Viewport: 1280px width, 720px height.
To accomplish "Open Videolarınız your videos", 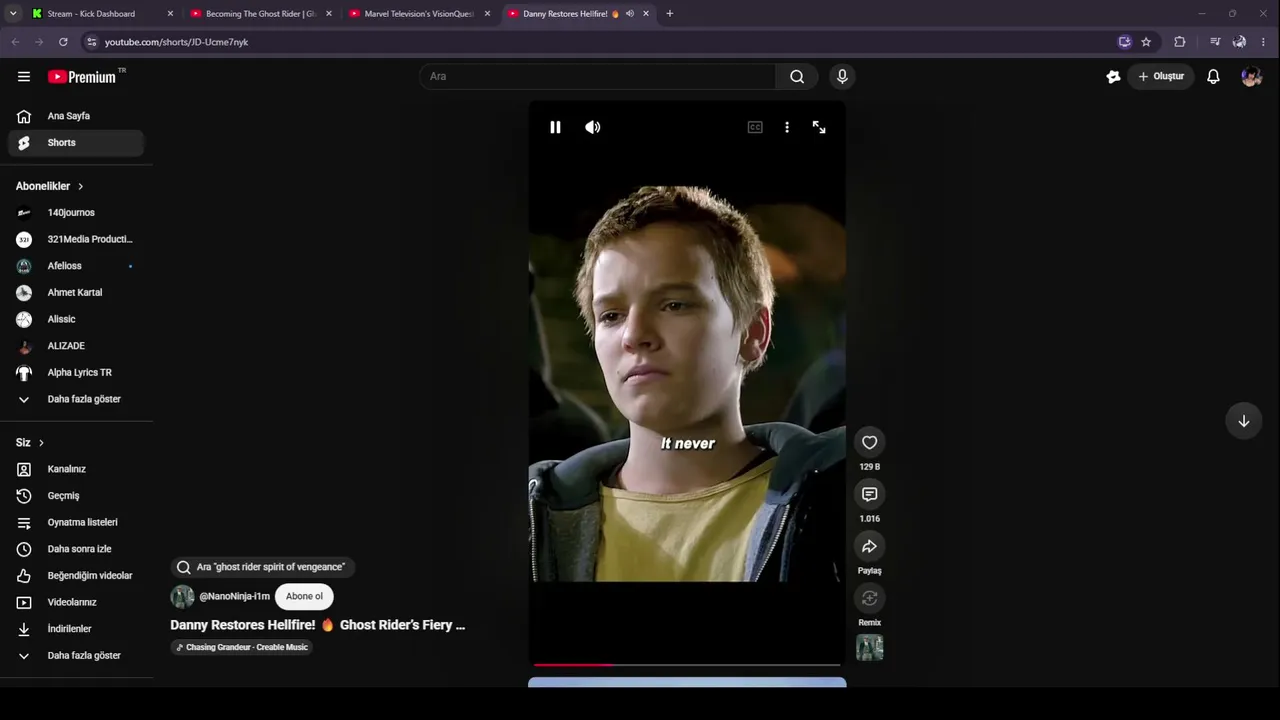I will [x=76, y=602].
